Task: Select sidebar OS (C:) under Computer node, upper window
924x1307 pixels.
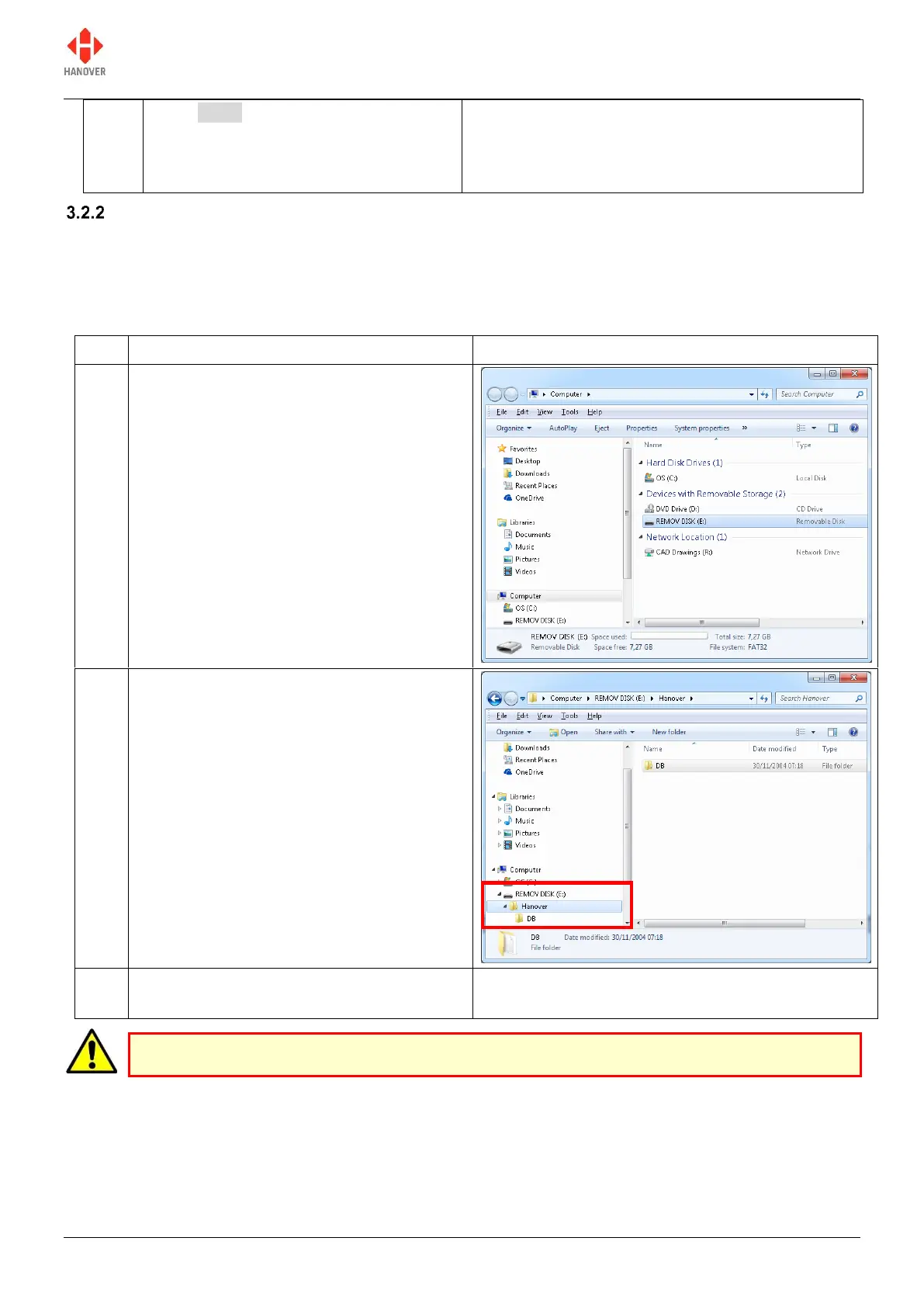Action: tap(520, 608)
